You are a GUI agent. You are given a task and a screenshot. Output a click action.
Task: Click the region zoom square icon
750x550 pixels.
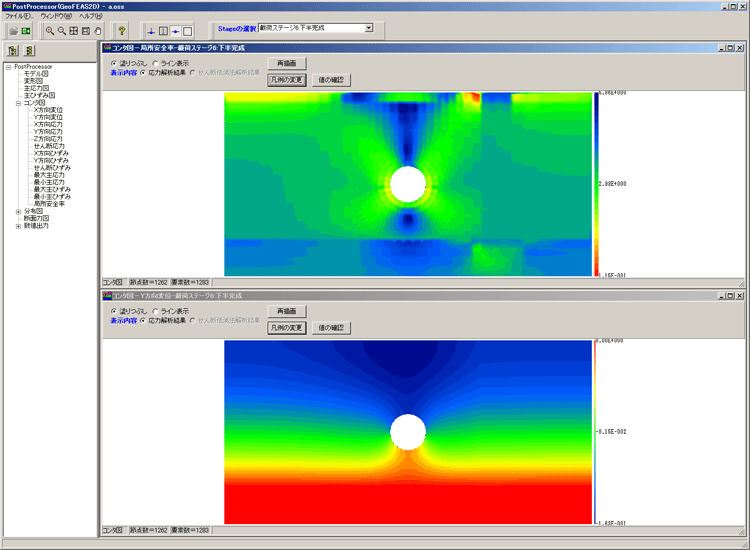click(86, 31)
